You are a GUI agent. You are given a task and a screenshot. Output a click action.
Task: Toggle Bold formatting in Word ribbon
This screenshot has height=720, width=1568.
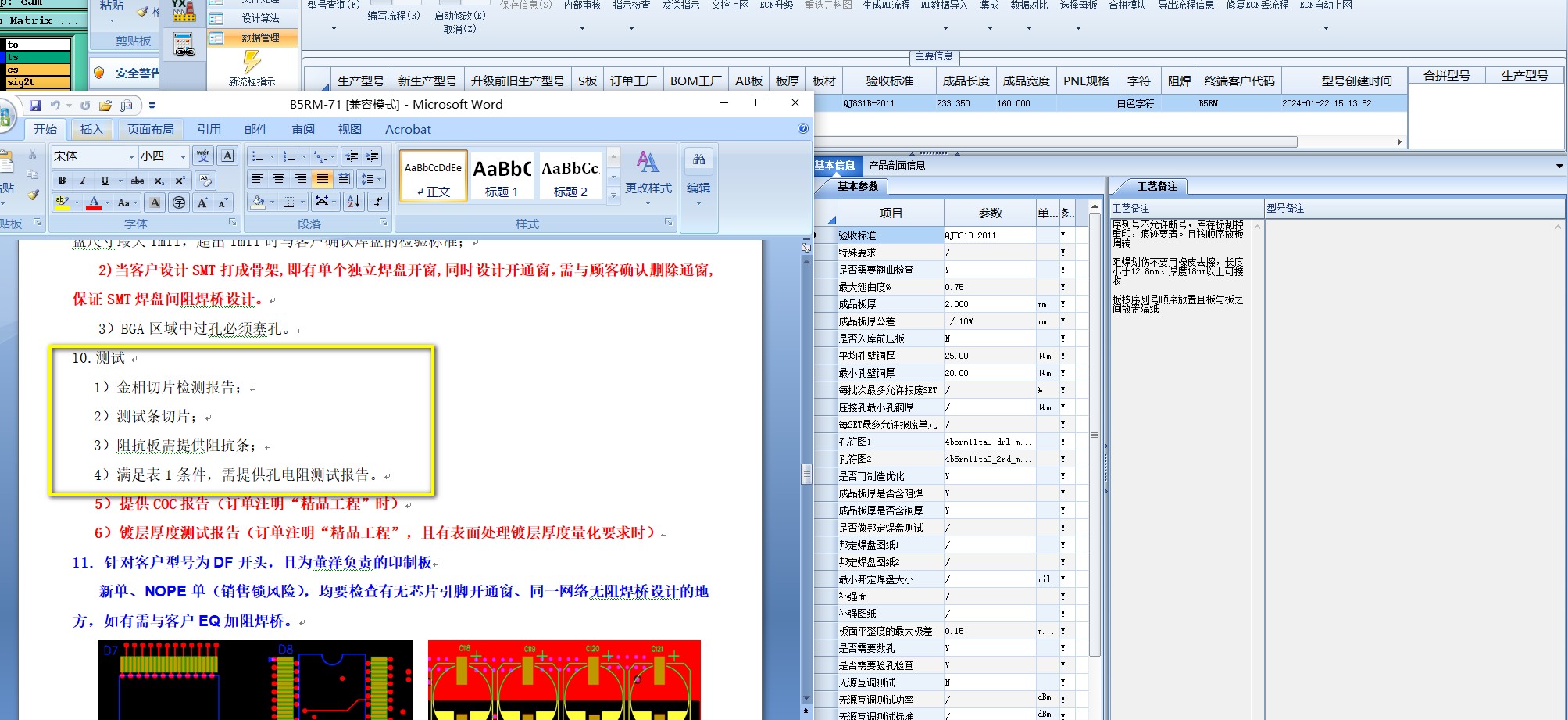point(62,181)
